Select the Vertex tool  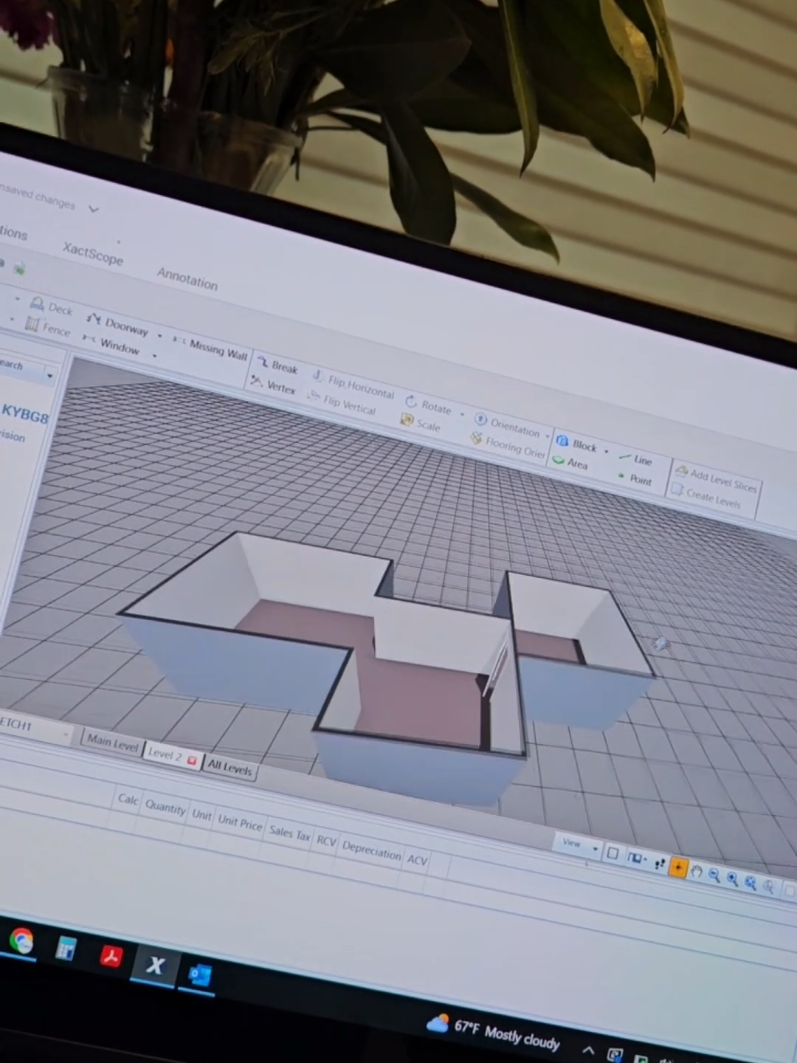point(273,386)
